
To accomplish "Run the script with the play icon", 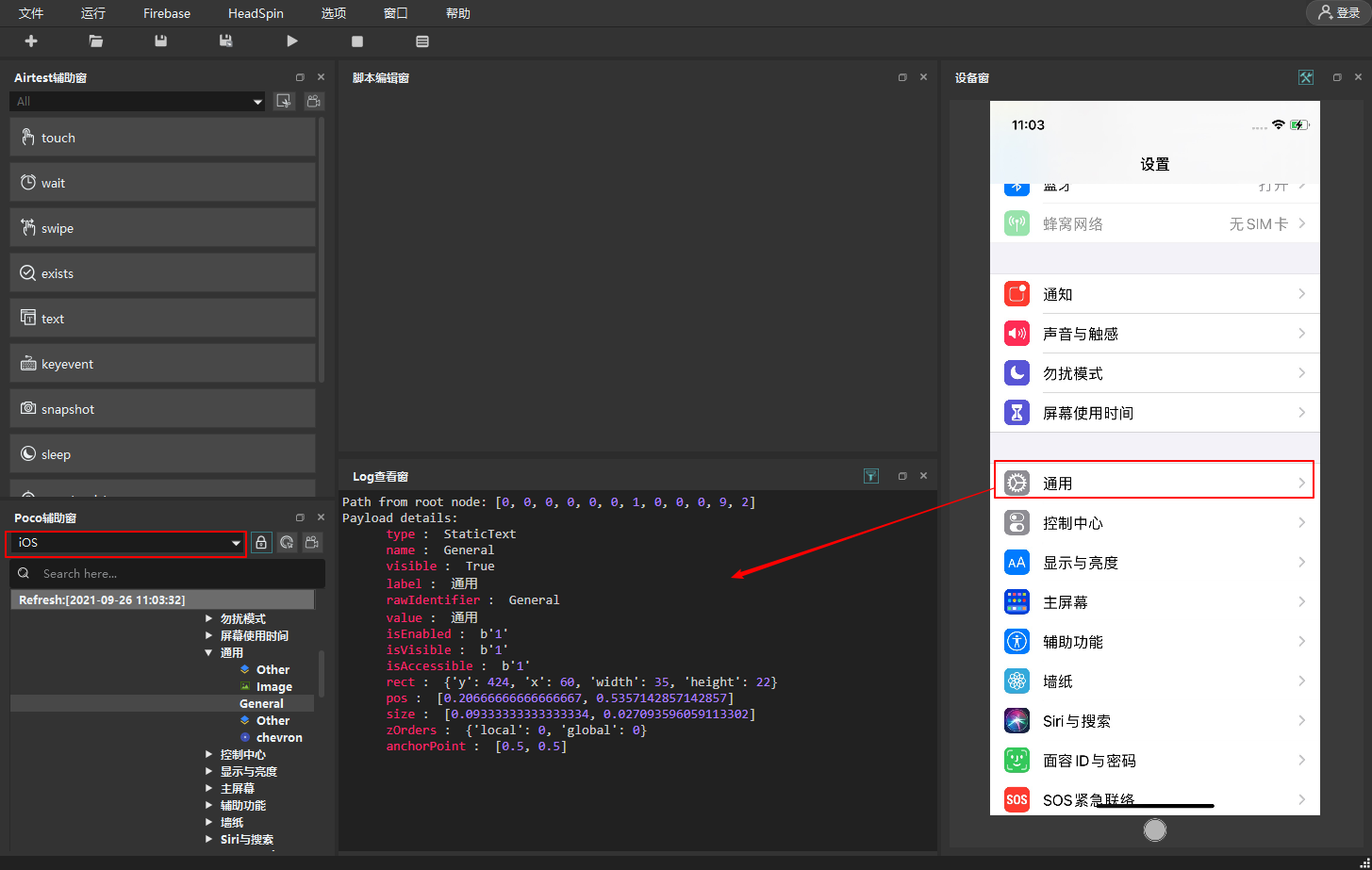I will 292,41.
